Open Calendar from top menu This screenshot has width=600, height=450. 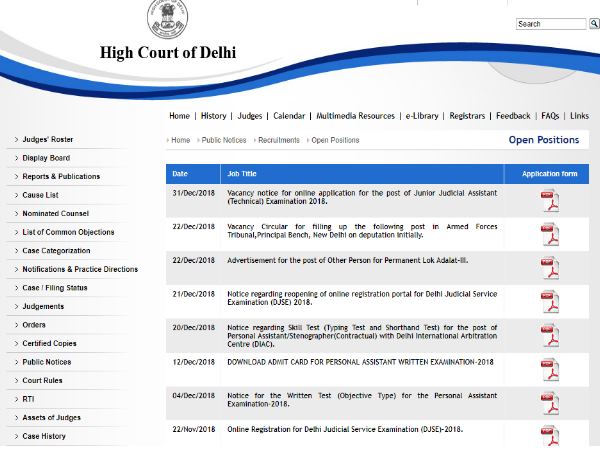pos(289,116)
